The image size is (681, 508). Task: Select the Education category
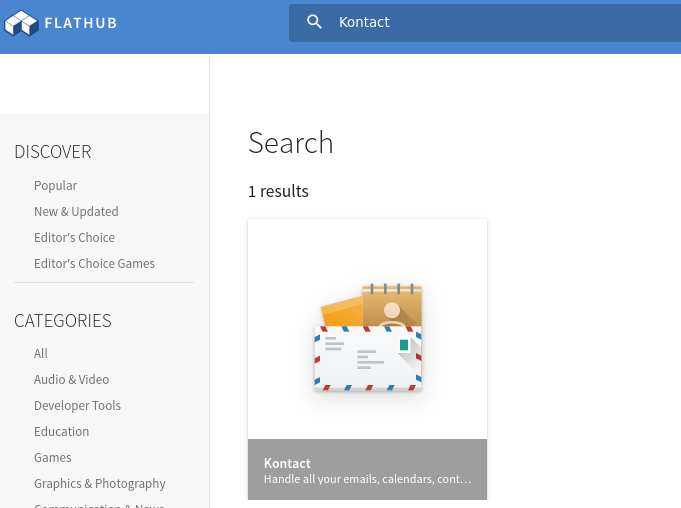[x=61, y=432]
